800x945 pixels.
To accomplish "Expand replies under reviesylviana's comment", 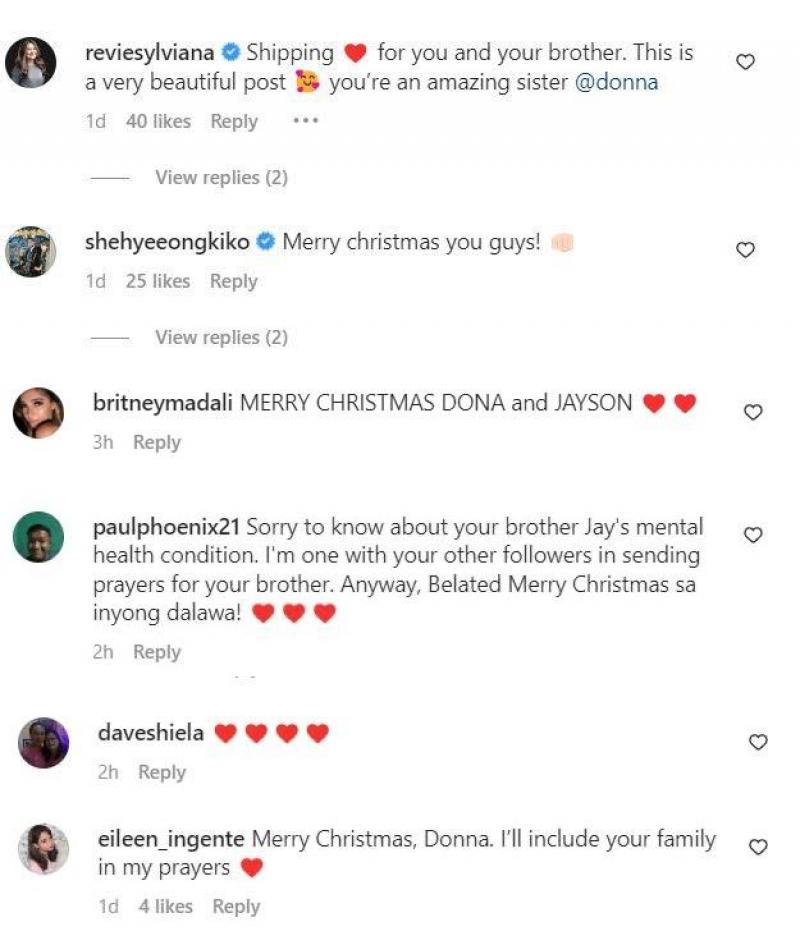I will [x=221, y=177].
